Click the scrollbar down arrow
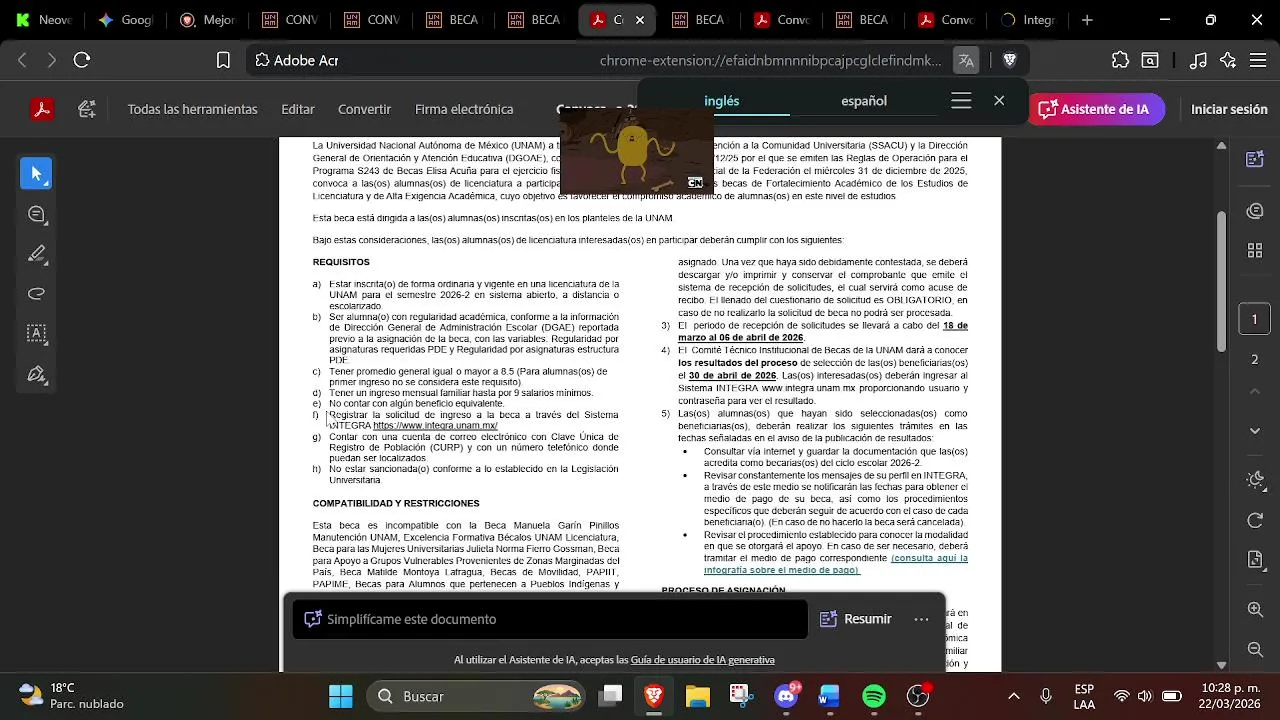 1221,665
